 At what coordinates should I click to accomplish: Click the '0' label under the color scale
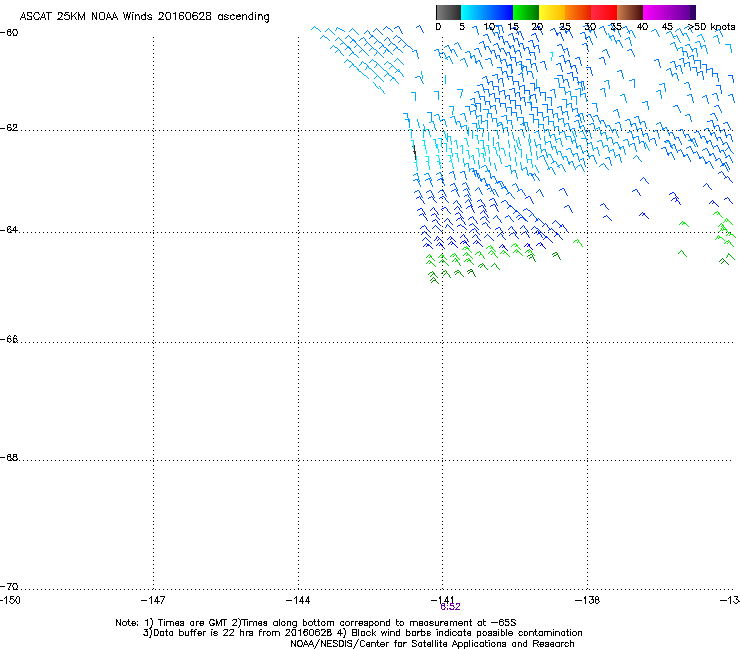coord(438,27)
